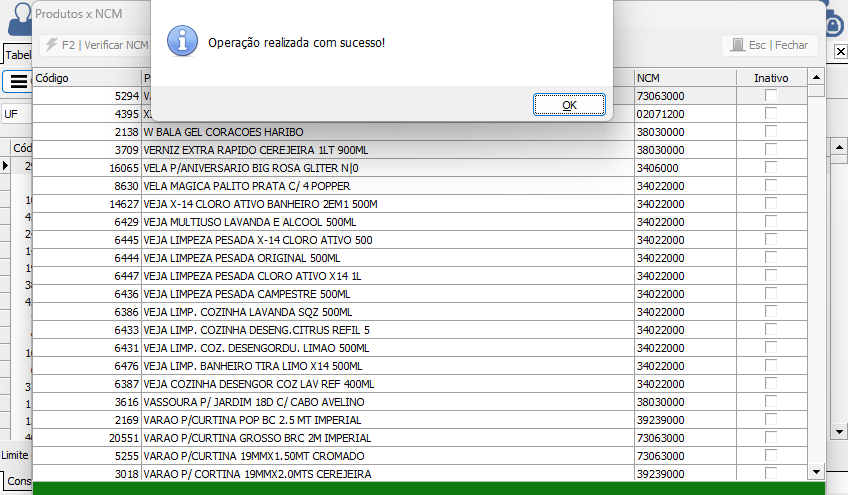This screenshot has width=848, height=495.
Task: Toggle Inativo for VERNIZ EXTRA RAPIDO CEREJEIRA
Action: click(x=771, y=149)
